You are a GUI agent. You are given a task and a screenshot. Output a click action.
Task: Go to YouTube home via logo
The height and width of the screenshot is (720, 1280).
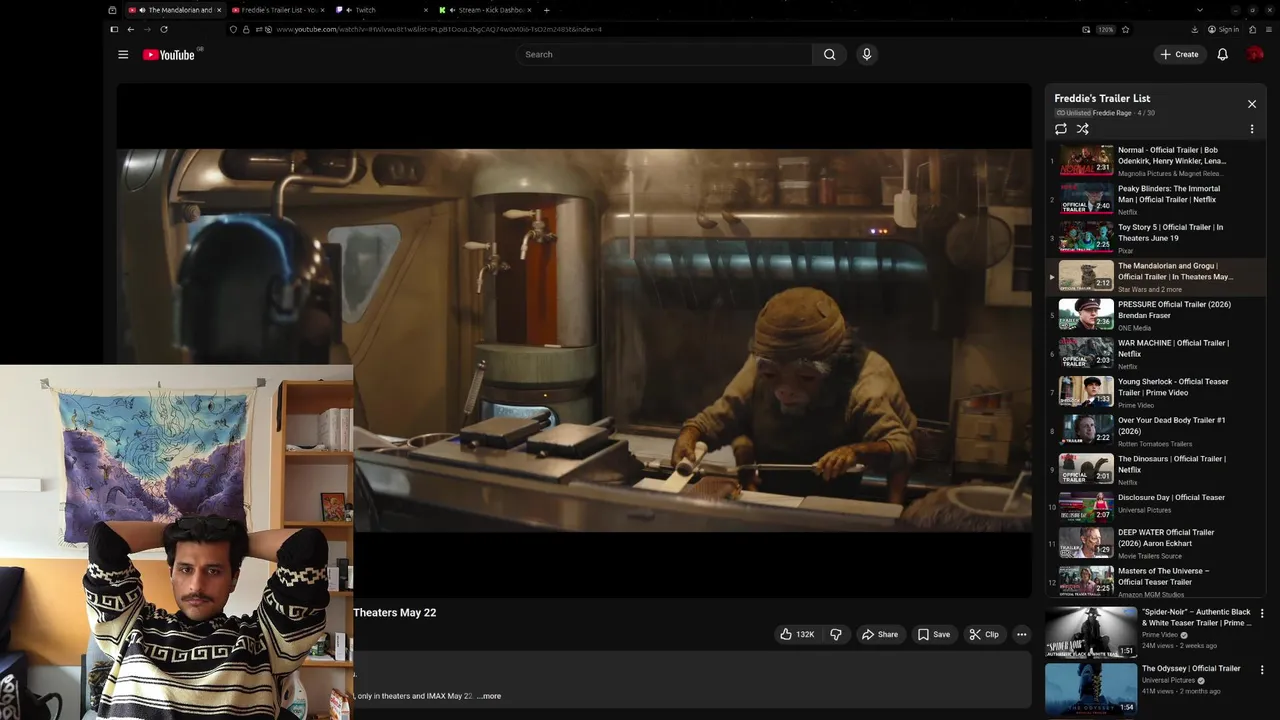[171, 55]
